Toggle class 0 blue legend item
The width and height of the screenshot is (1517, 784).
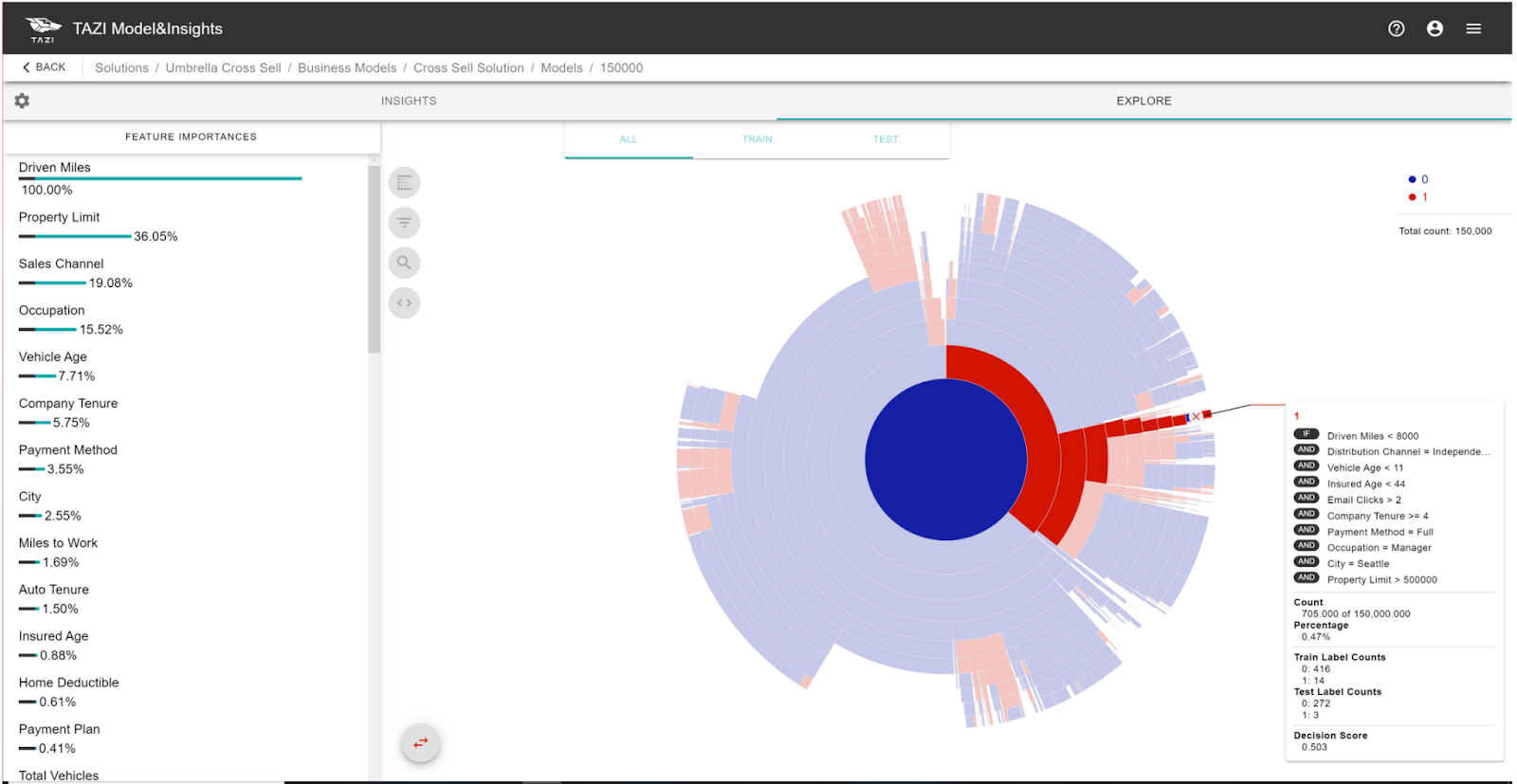click(x=1418, y=179)
